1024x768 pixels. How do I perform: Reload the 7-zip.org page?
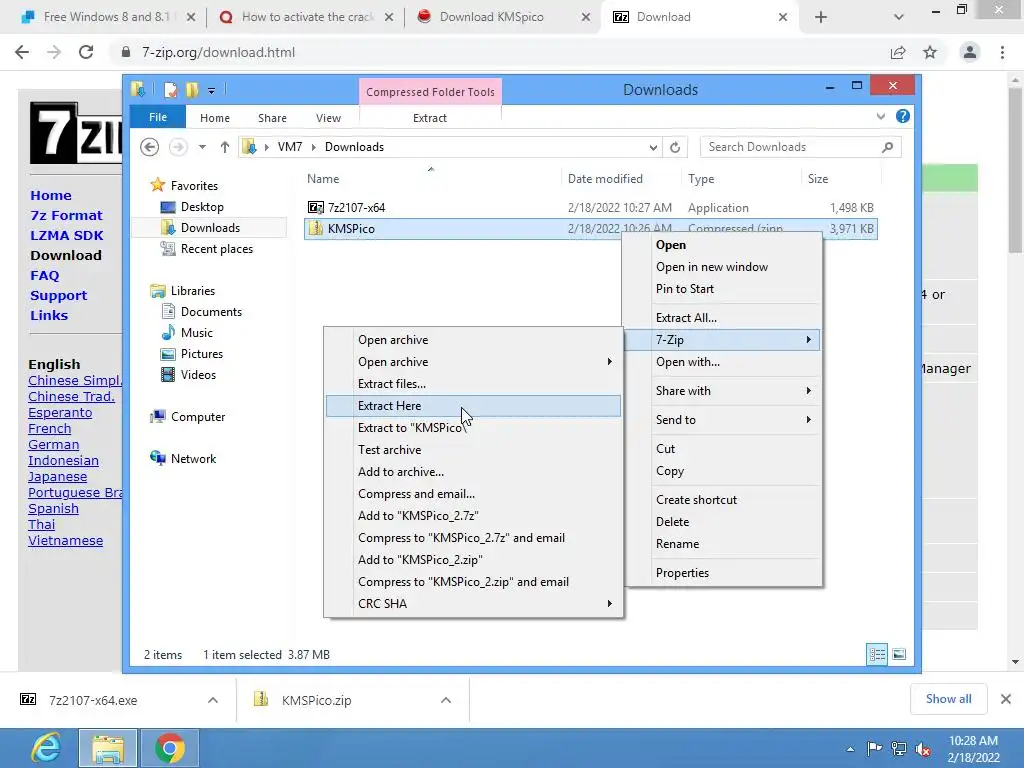click(86, 52)
